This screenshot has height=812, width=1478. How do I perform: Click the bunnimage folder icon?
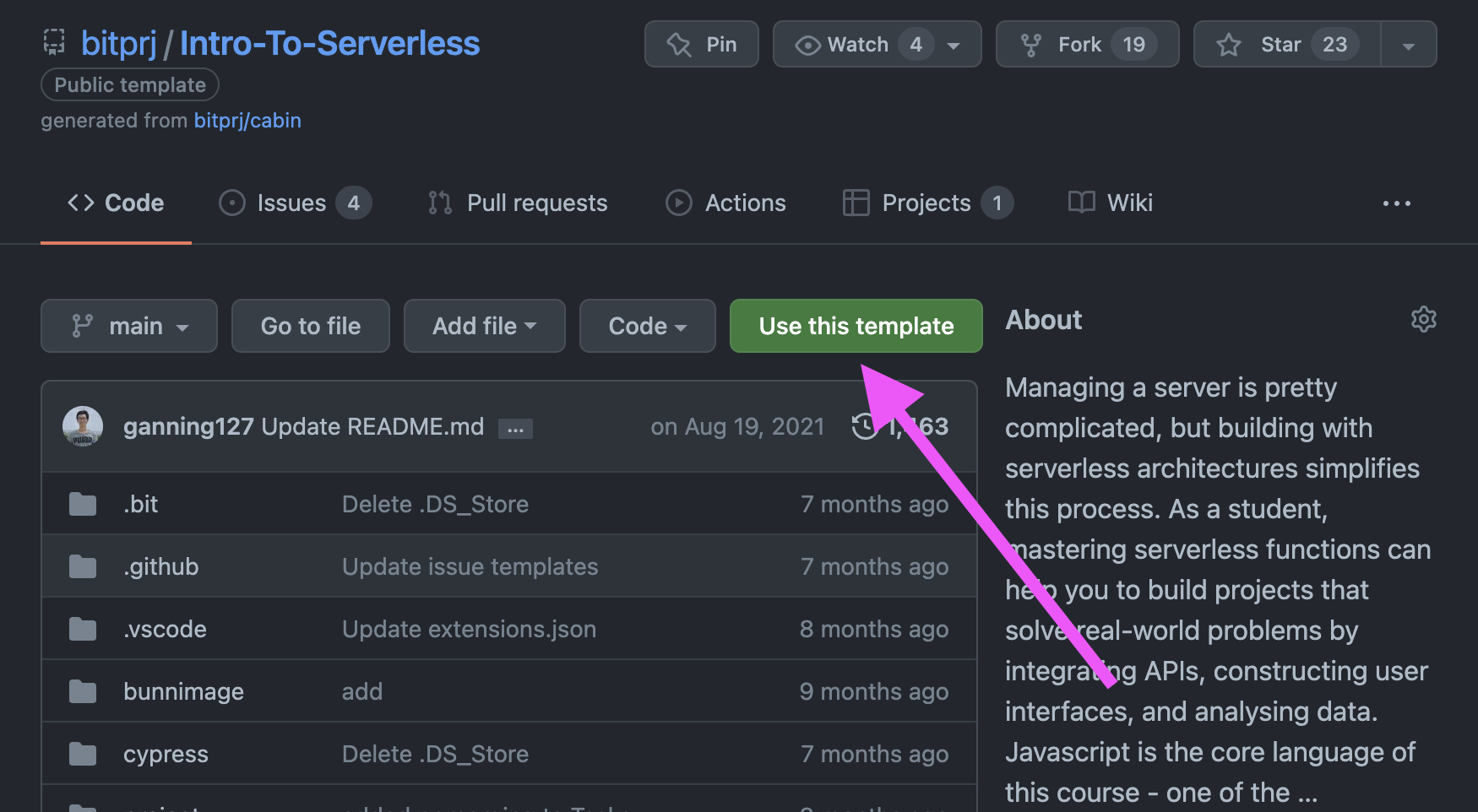83,691
